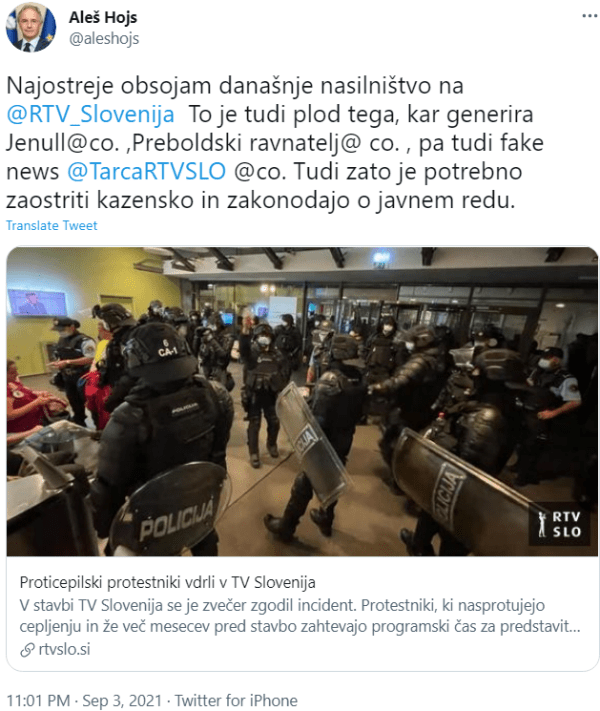
Task: Click the 11:01 PM timestamp
Action: (x=38, y=701)
